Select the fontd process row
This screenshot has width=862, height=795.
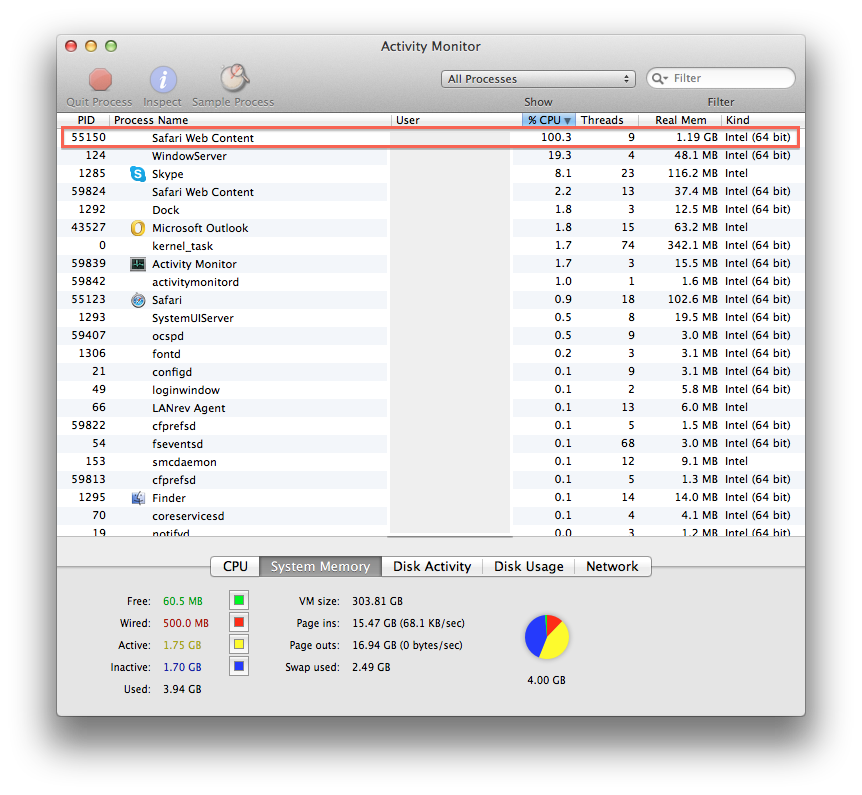pyautogui.click(x=430, y=354)
